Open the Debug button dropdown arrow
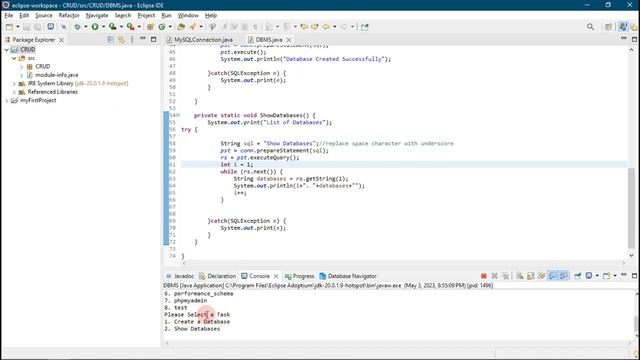The height and width of the screenshot is (360, 640). click(85, 27)
